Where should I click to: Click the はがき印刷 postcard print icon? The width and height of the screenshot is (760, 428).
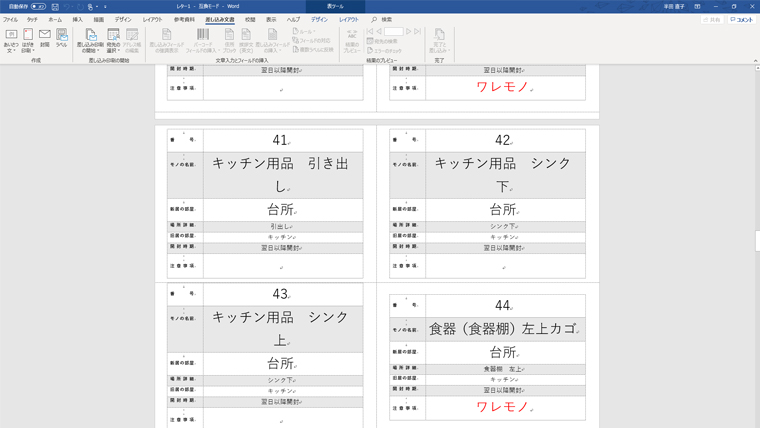tap(28, 39)
